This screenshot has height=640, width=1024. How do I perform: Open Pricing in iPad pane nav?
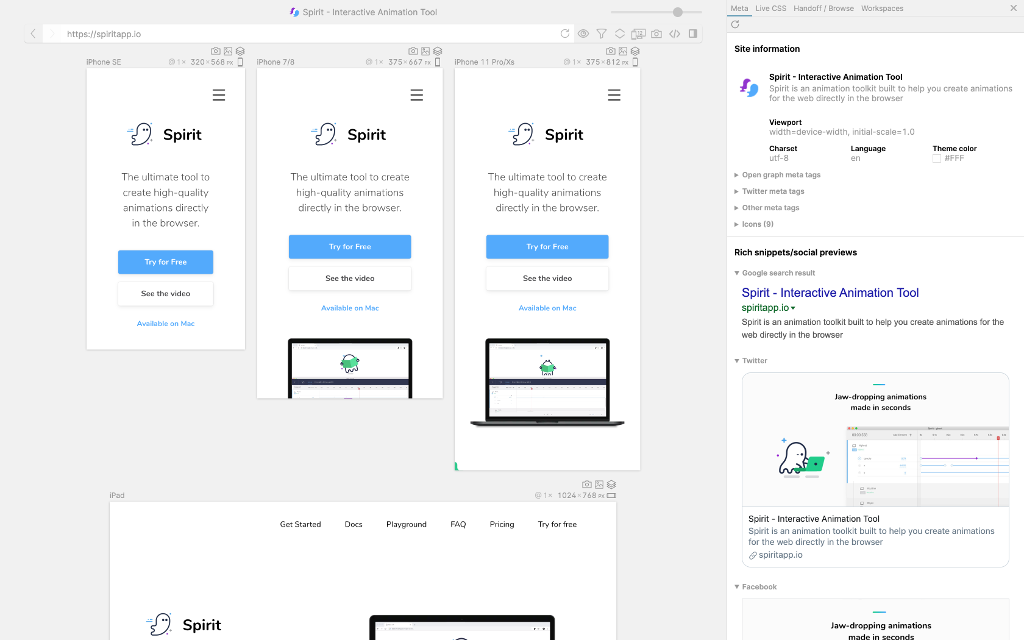click(502, 524)
